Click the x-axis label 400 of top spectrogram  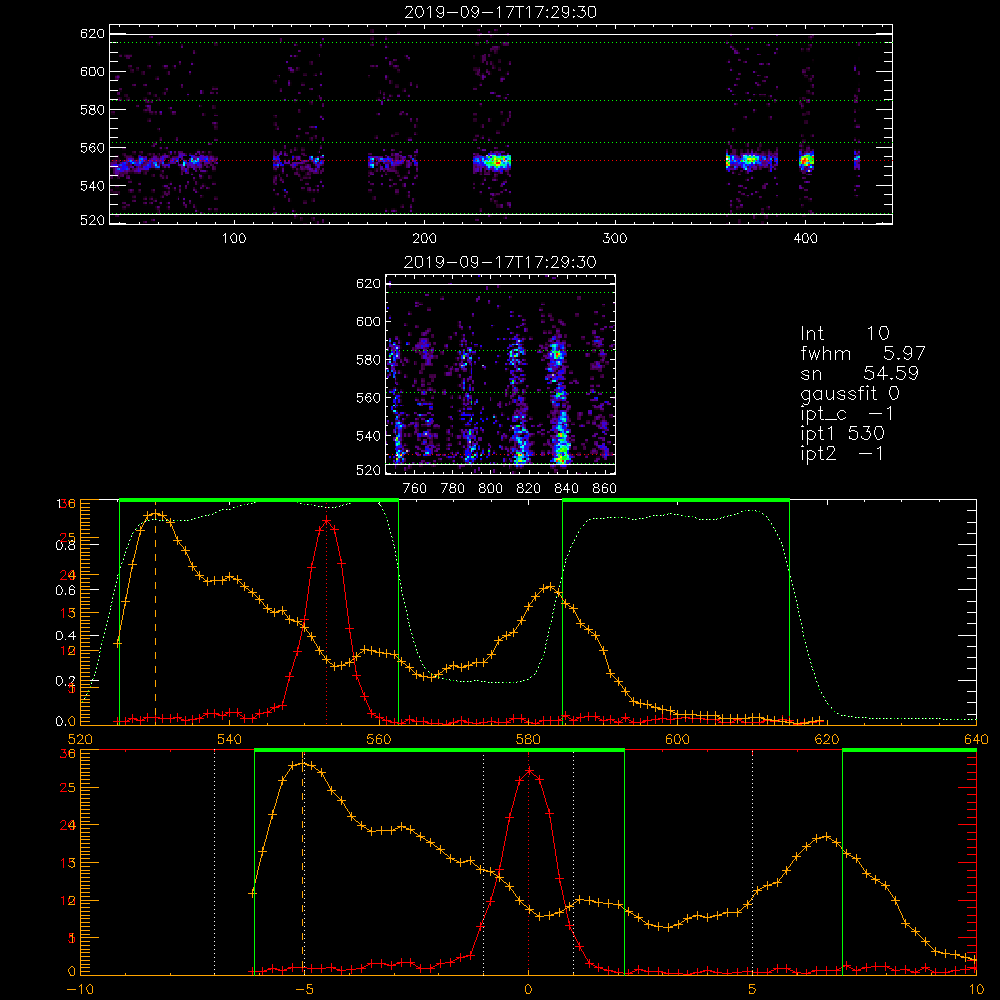(x=805, y=239)
